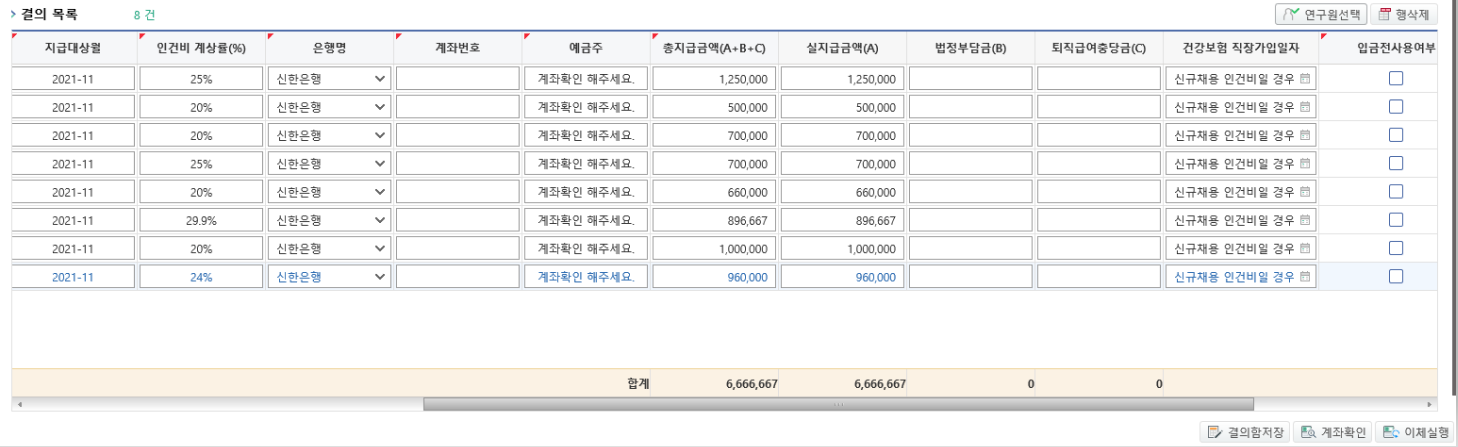Click the 법정부담금(B) column header
The width and height of the screenshot is (1458, 447).
(970, 47)
